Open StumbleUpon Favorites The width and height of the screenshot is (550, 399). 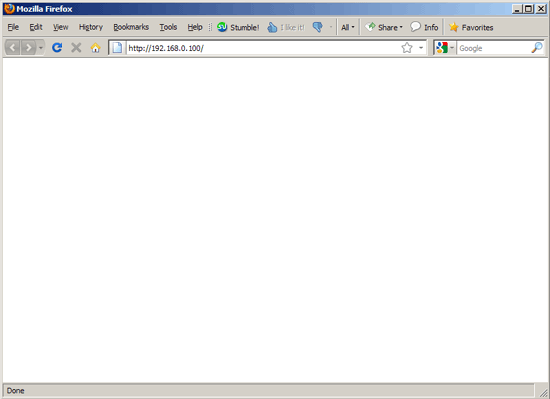471,27
